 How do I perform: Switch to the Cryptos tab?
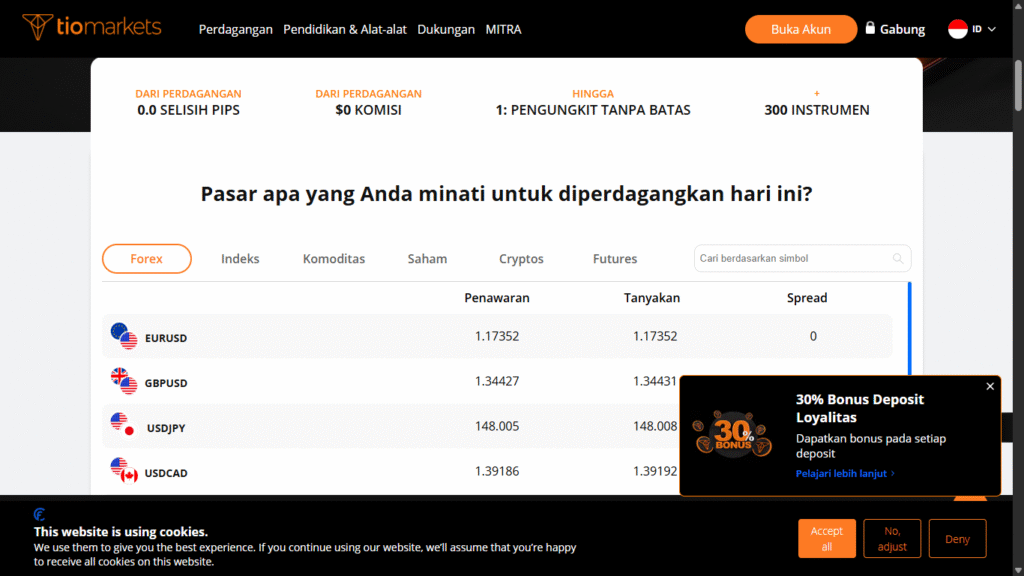pyautogui.click(x=521, y=258)
